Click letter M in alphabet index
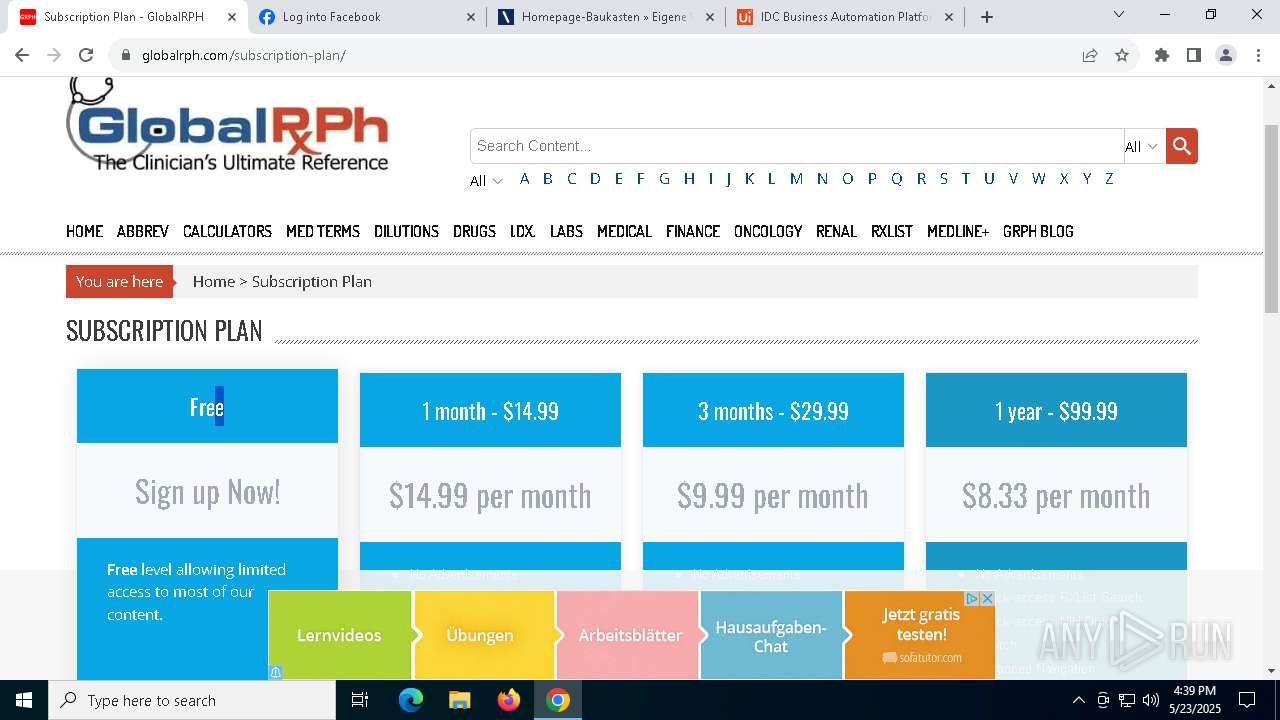The width and height of the screenshot is (1280, 720). 796,179
